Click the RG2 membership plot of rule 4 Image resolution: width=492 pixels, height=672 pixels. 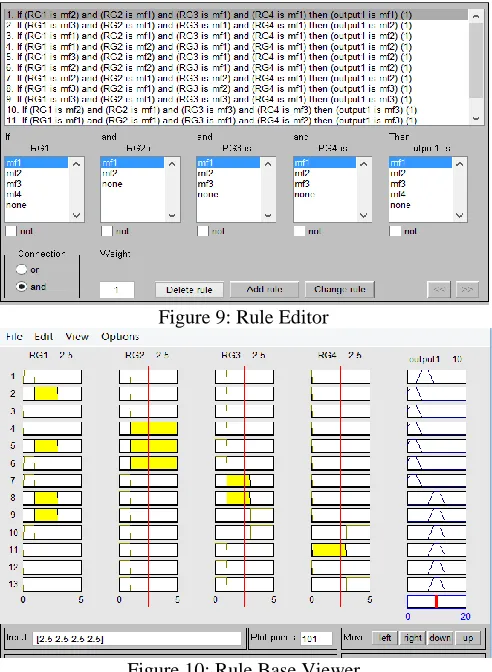[148, 428]
